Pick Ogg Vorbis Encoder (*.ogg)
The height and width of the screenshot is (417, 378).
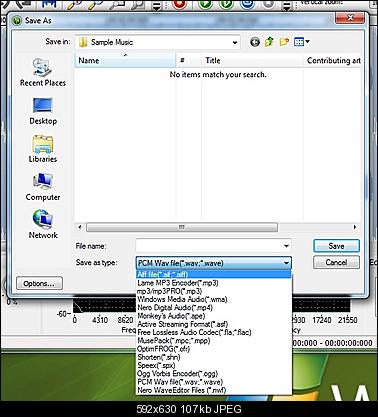tap(213, 374)
